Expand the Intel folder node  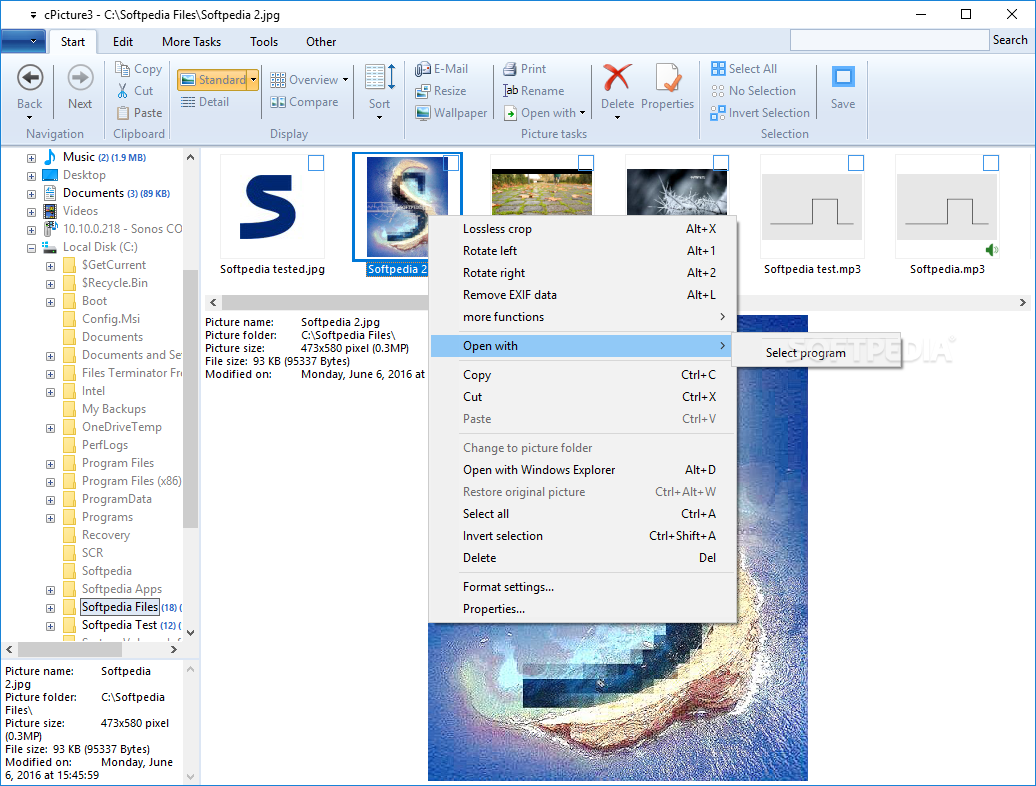pyautogui.click(x=50, y=392)
